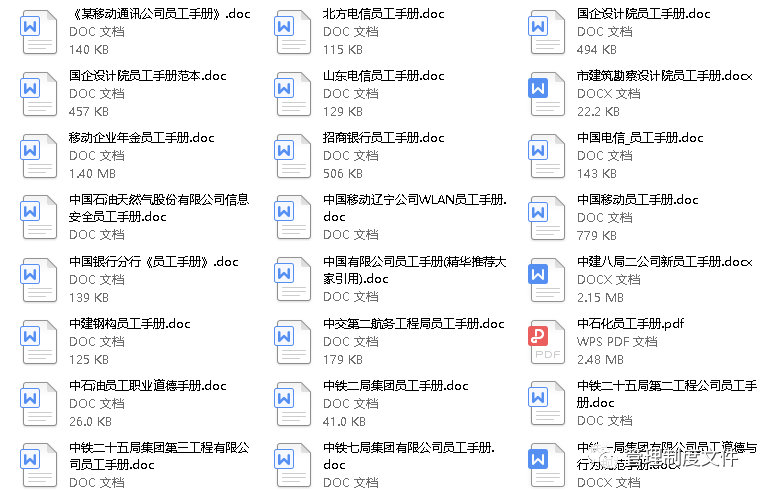763x491 pixels.
Task: Click file name 中国移动辽宁公司WLAN员工手册.doc
Action: (415, 208)
